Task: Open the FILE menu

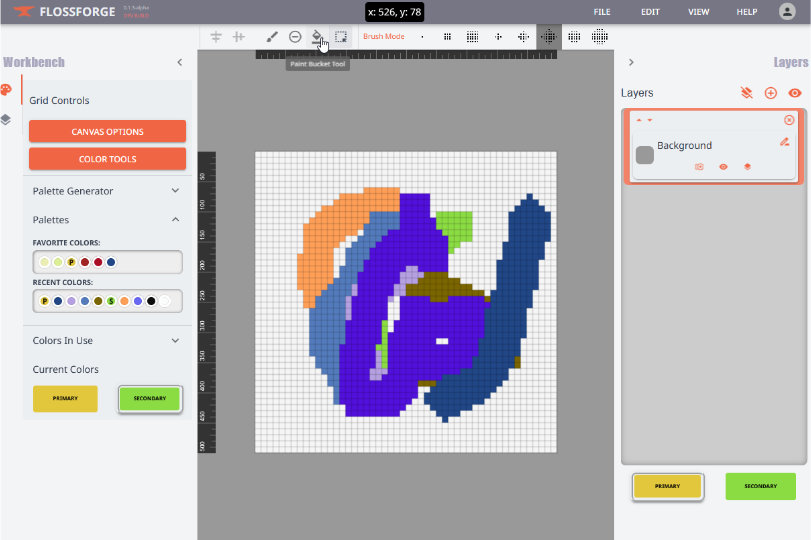Action: [602, 12]
